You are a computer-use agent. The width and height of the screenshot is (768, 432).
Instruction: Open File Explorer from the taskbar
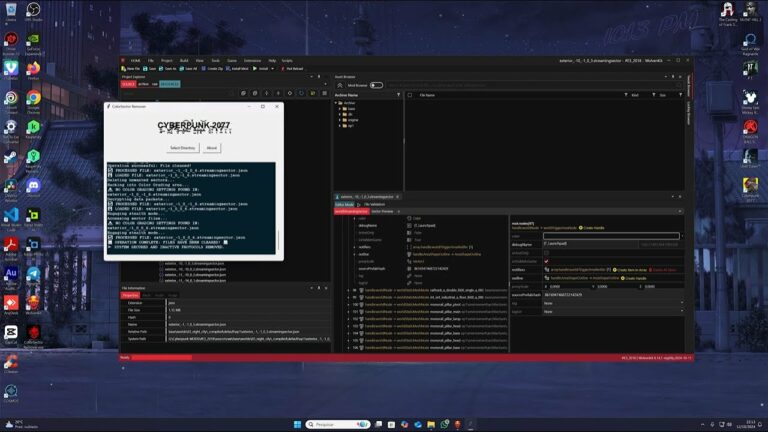tap(431, 424)
